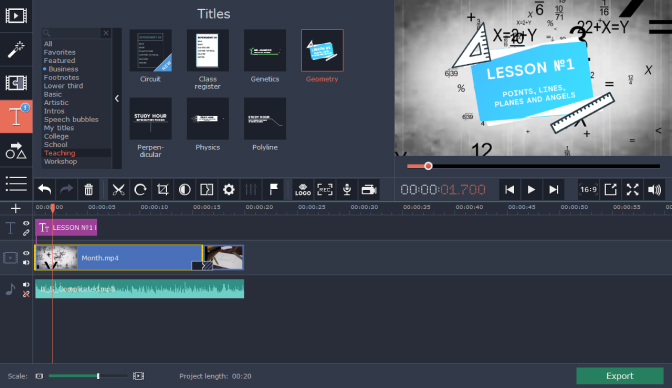Select the Speech bubbles category
Viewport: 672px width, 388px height.
[x=71, y=119]
